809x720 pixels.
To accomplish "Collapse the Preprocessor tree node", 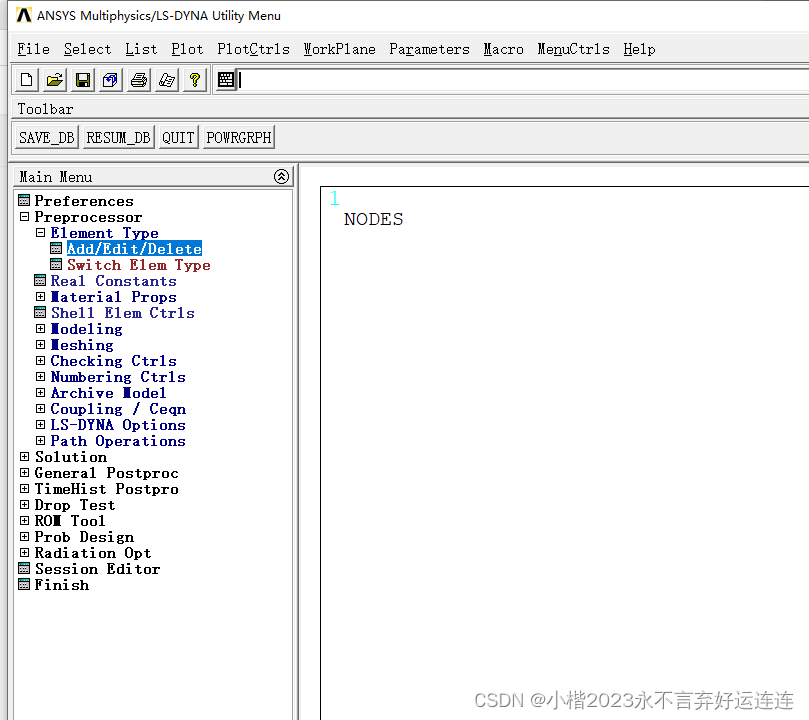I will coord(24,217).
